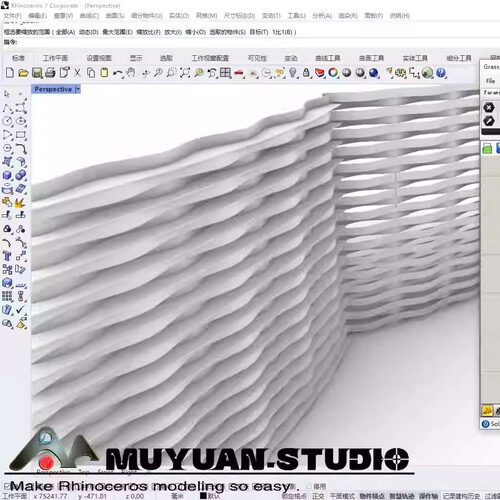Toggle 锁定格点 grid snap in status bar
This screenshot has width=500, height=500.
(x=294, y=496)
